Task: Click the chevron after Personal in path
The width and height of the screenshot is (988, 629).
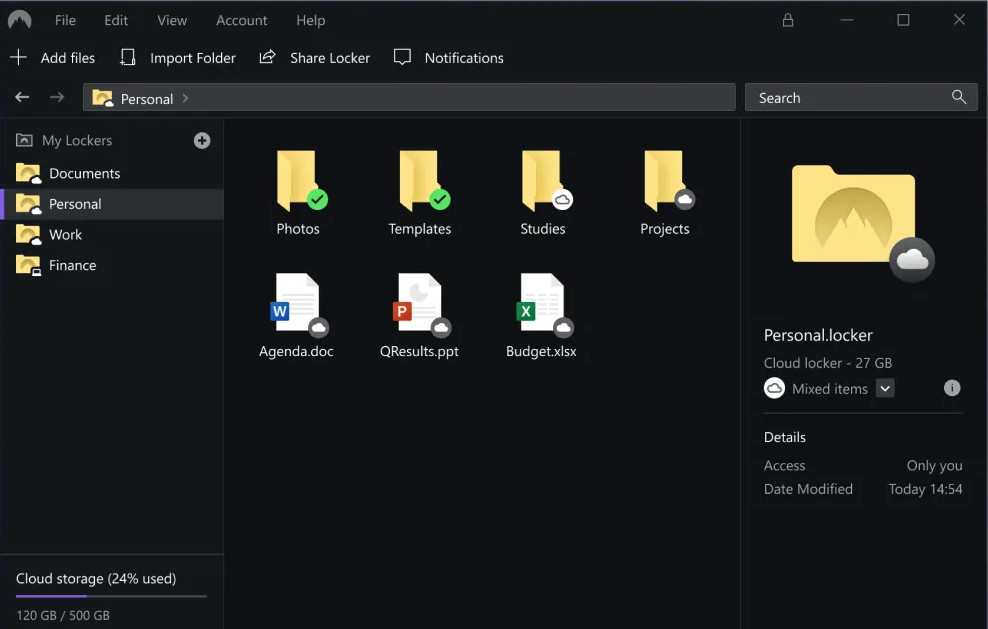Action: click(x=186, y=98)
